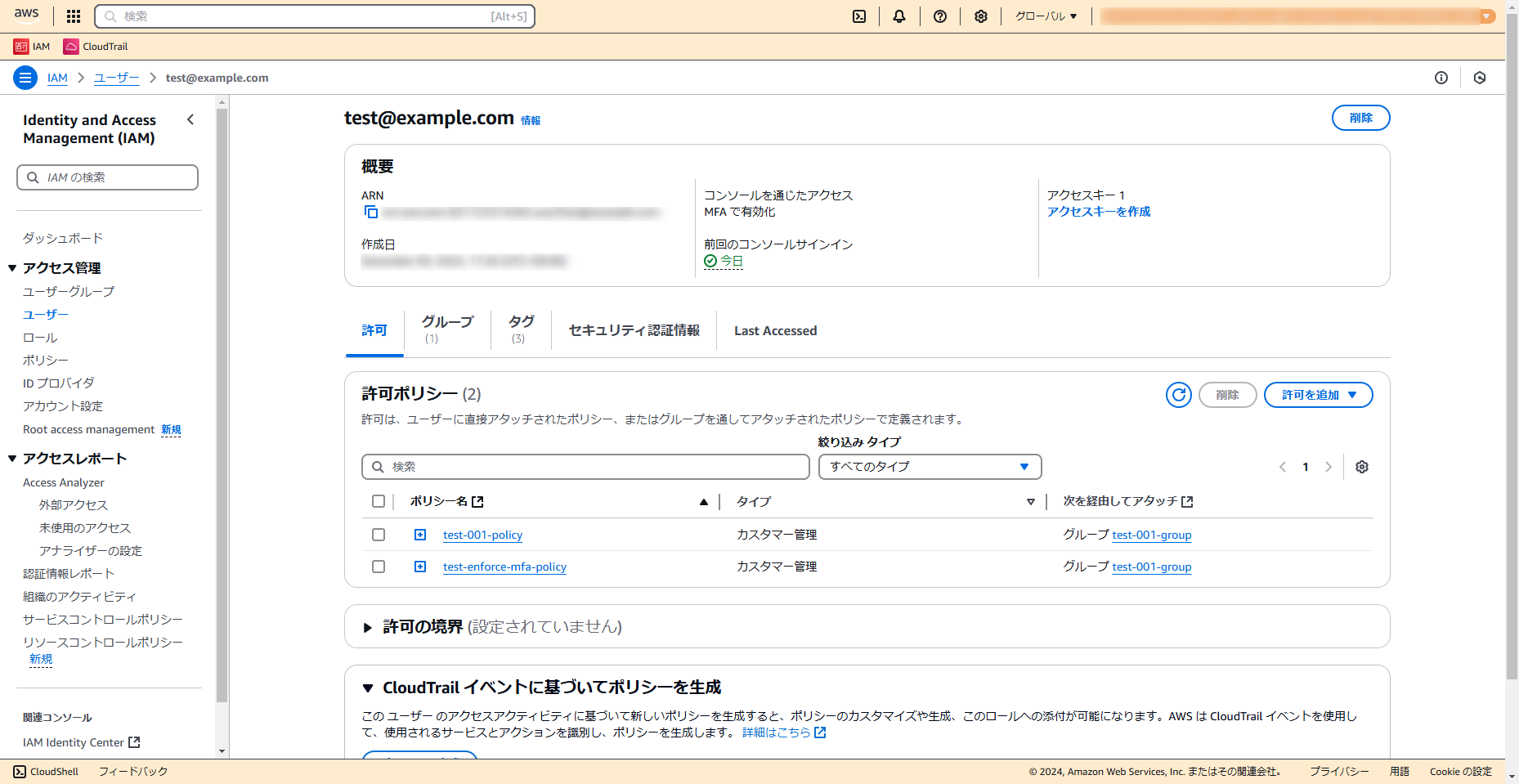Switch to the tags tab
Image resolution: width=1519 pixels, height=784 pixels.
[521, 329]
